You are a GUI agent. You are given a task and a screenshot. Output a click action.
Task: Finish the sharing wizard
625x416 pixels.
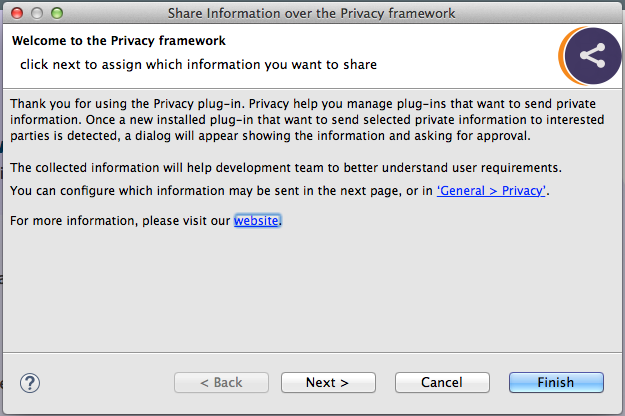coord(556,383)
